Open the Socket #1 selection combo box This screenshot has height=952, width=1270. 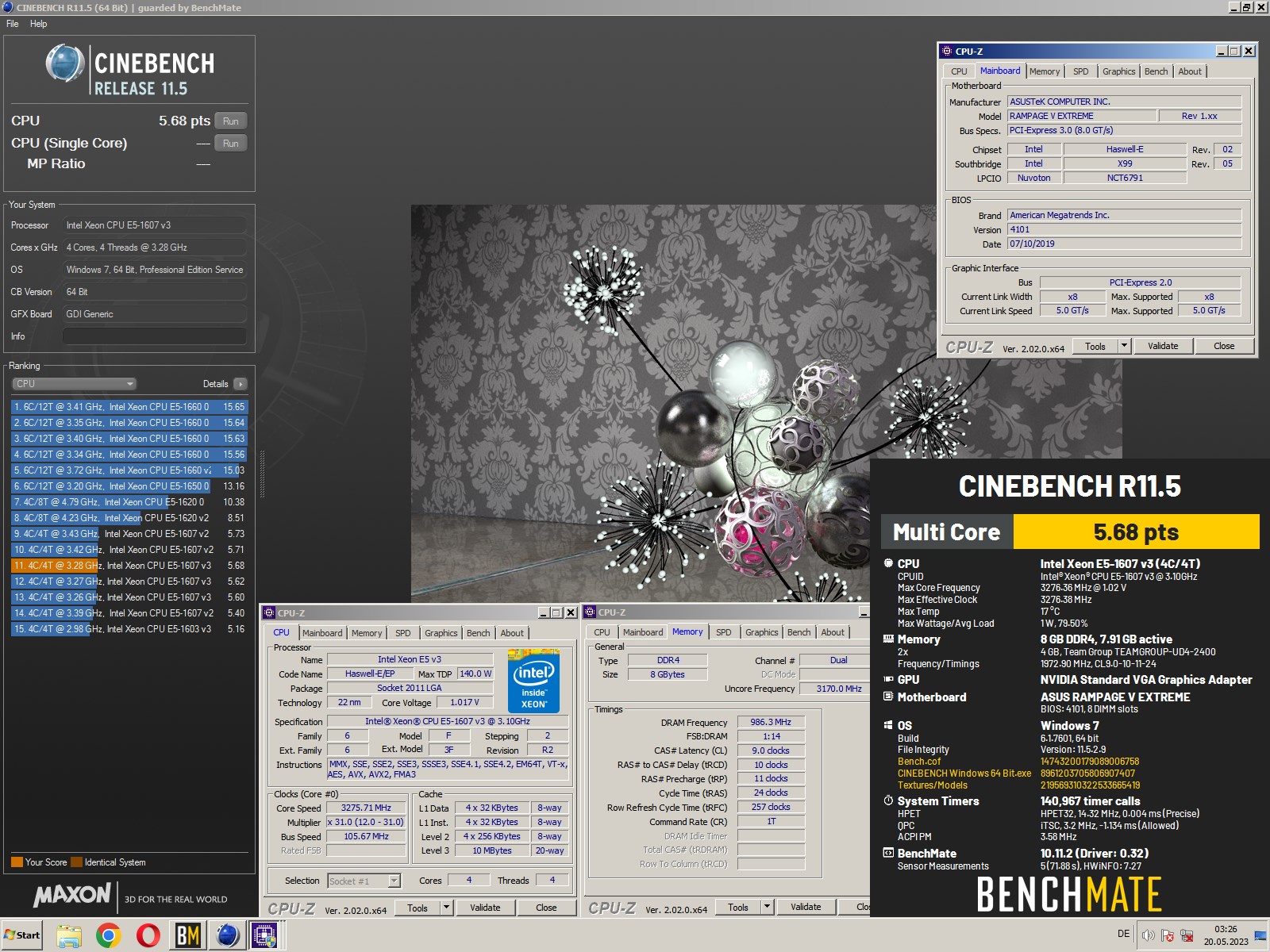[x=364, y=881]
